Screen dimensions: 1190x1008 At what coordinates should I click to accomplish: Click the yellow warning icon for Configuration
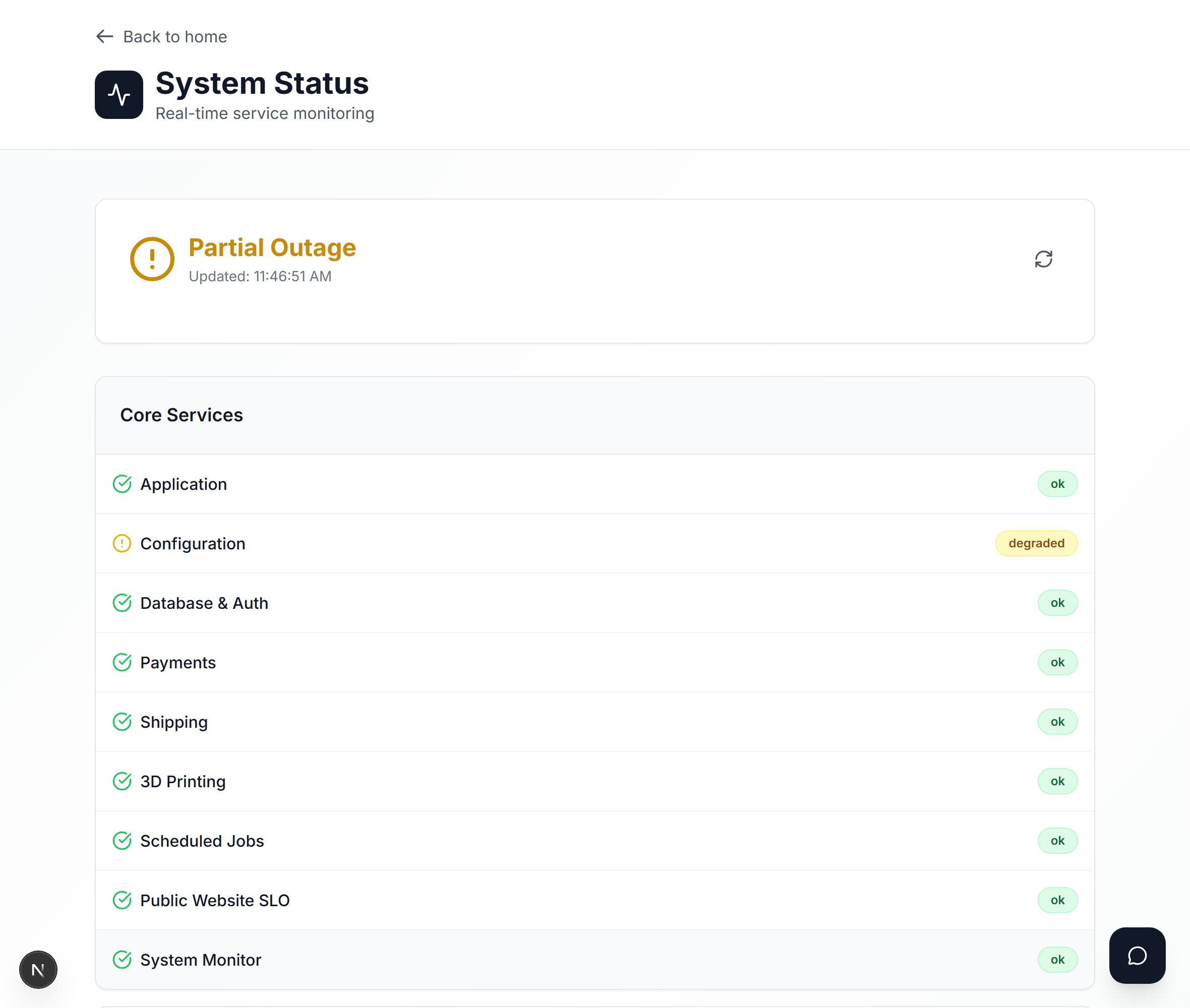point(123,543)
